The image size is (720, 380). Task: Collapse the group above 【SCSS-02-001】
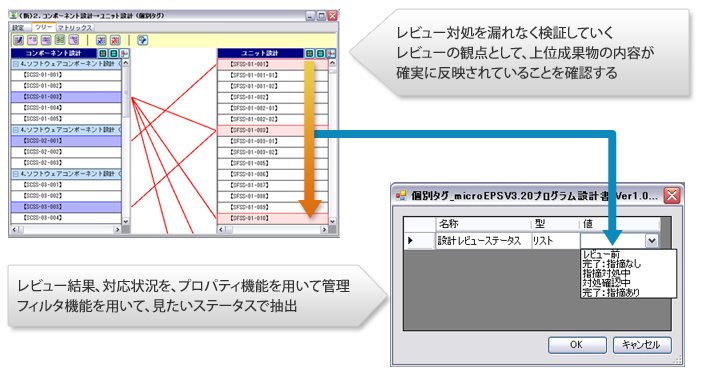16,130
